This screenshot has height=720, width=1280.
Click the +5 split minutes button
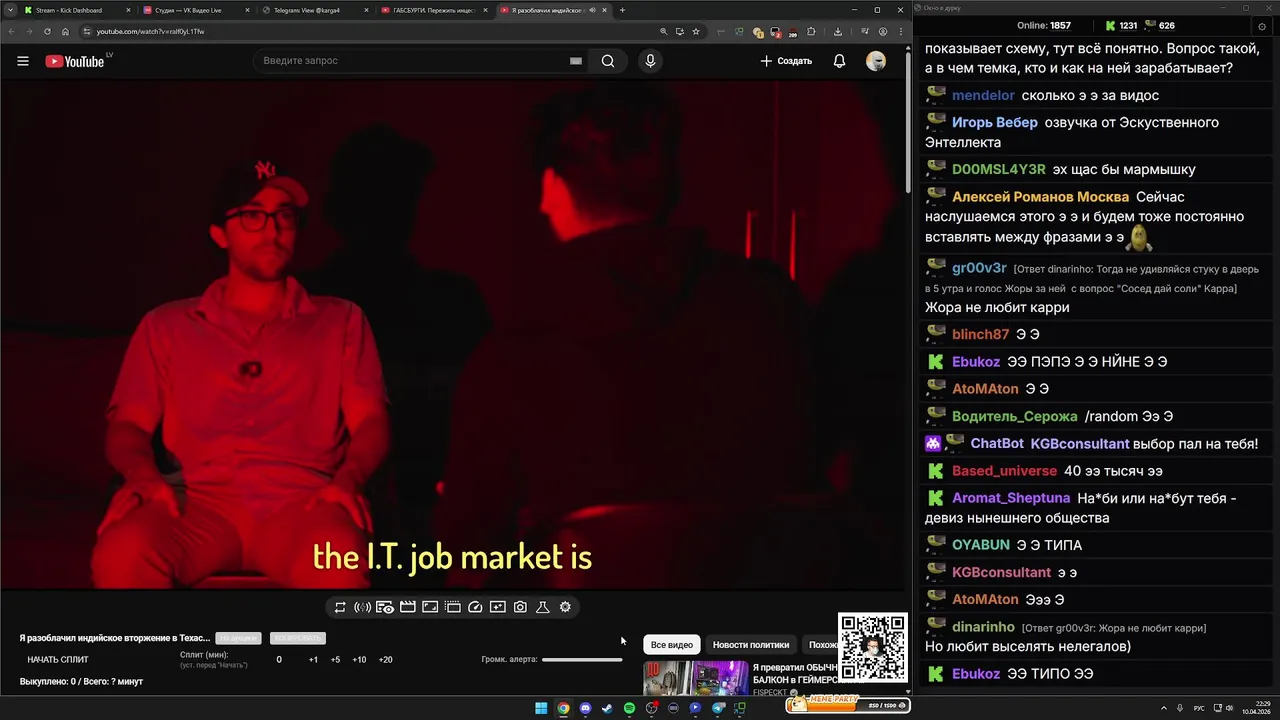pos(335,660)
